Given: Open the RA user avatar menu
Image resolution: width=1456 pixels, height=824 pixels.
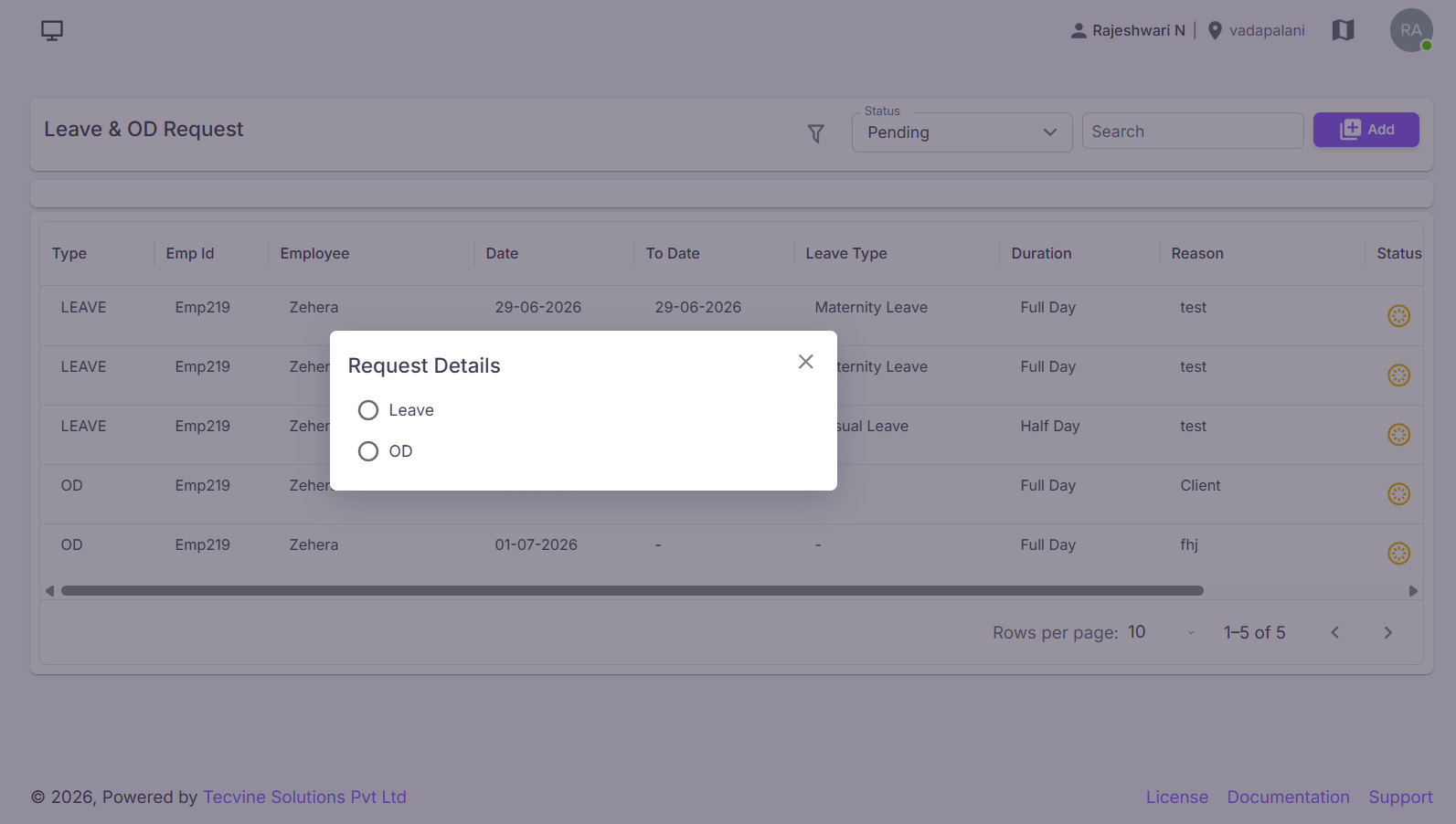Looking at the screenshot, I should pyautogui.click(x=1411, y=30).
